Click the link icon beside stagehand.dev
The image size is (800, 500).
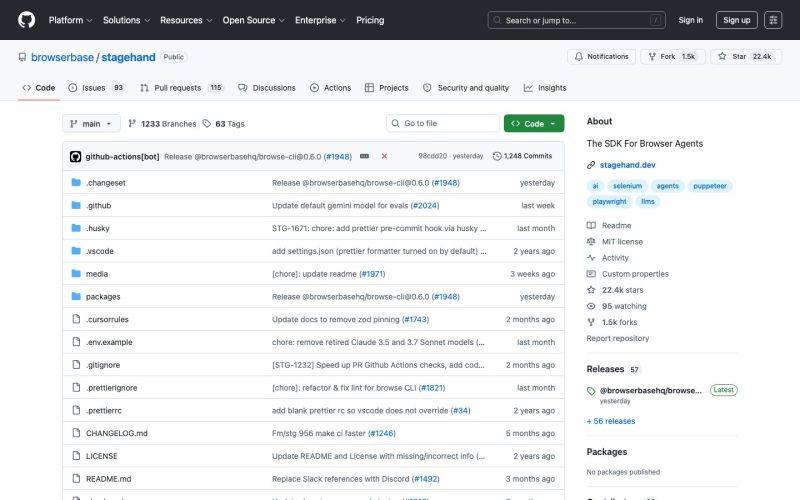[x=591, y=165]
